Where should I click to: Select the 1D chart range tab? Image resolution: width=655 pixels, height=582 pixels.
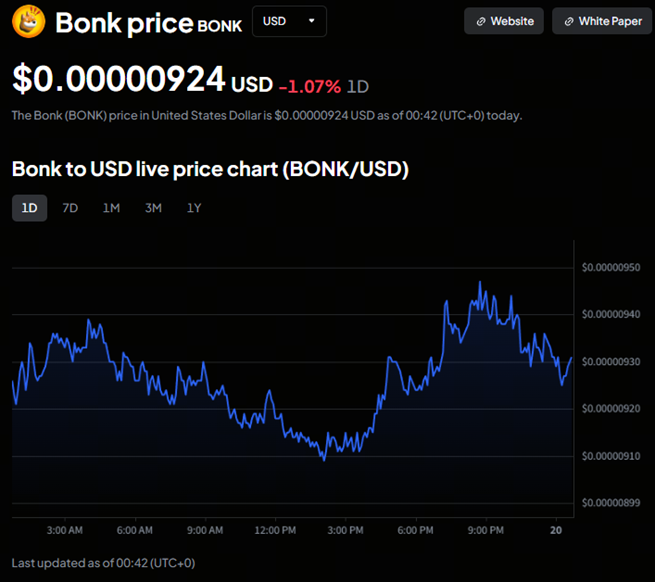pos(29,208)
